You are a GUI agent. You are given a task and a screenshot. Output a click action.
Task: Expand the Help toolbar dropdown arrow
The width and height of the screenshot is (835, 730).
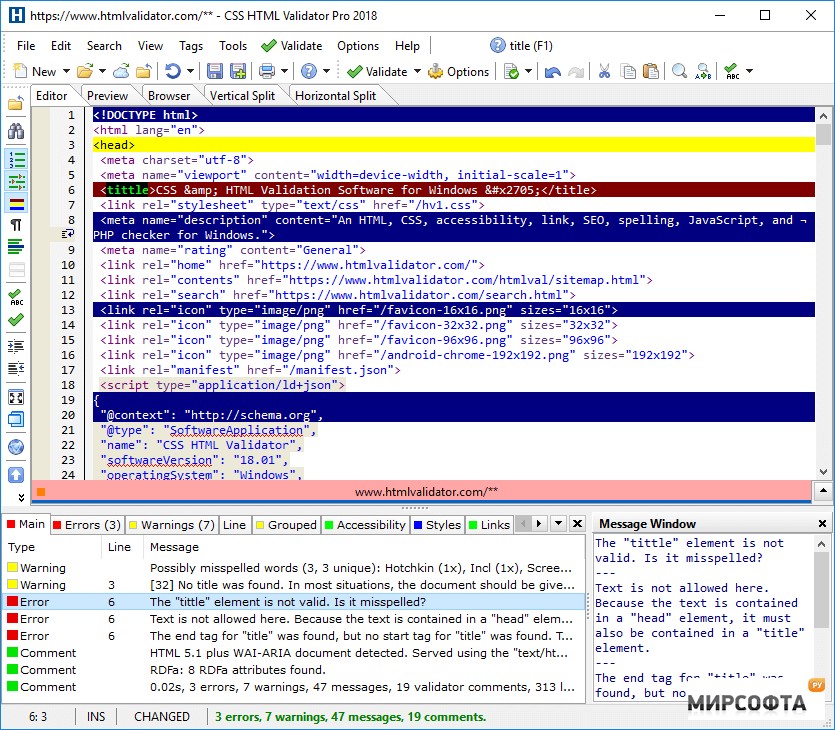coord(326,71)
